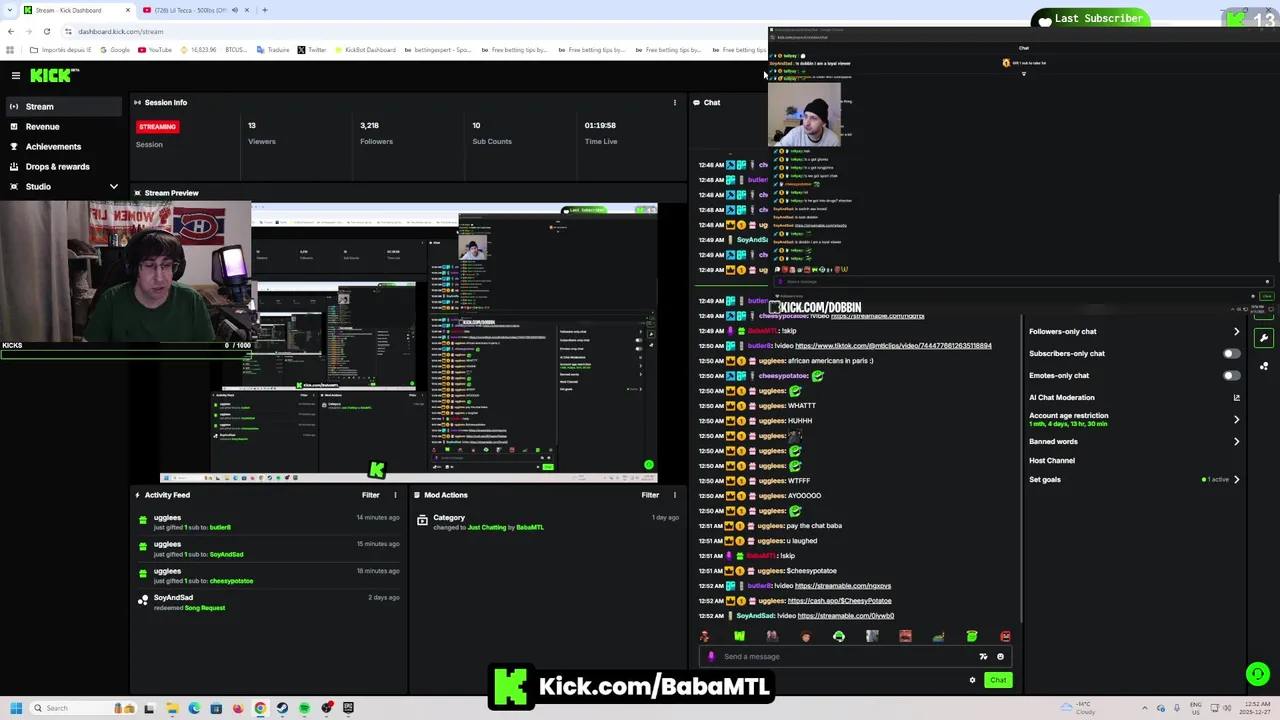Image resolution: width=1280 pixels, height=720 pixels.
Task: Open the YouTube bookmark
Action: pos(154,49)
